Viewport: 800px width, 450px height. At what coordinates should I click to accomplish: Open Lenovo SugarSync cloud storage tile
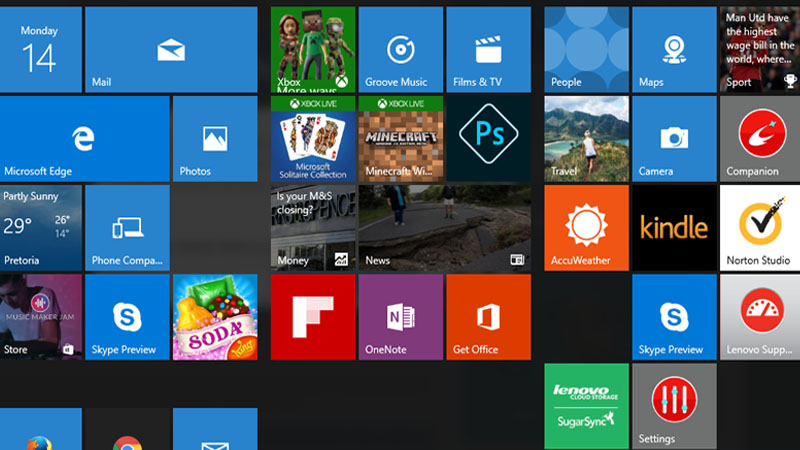click(x=586, y=406)
